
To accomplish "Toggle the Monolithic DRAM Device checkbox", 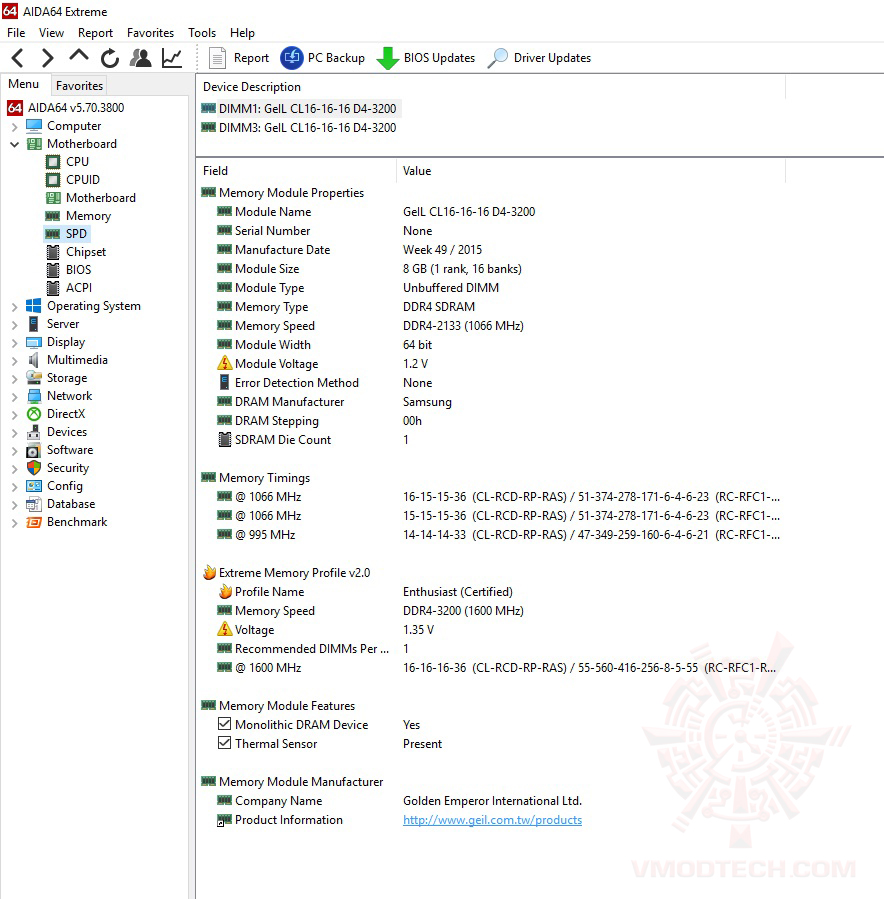I will tap(225, 724).
